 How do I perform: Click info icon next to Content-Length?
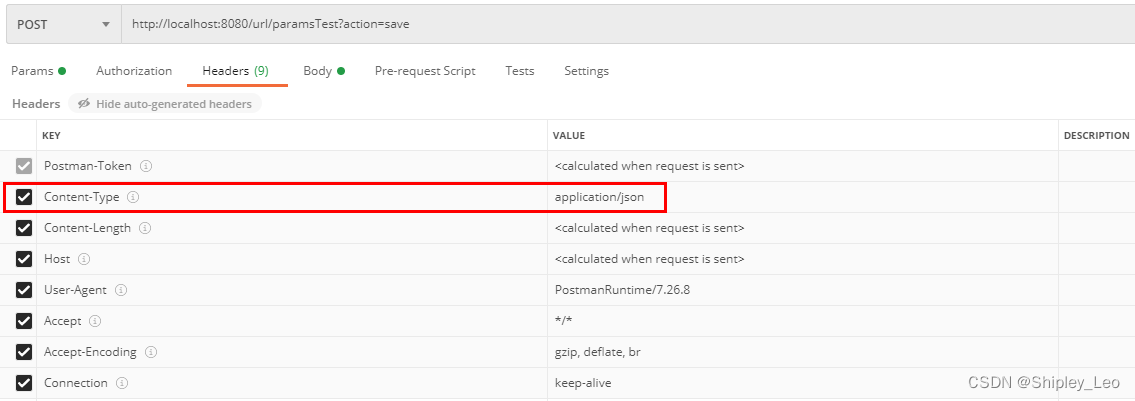point(145,228)
